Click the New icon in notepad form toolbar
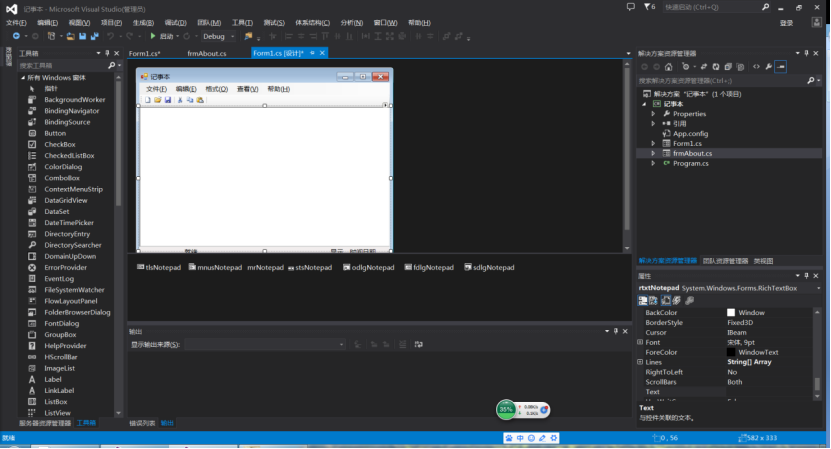831x449 pixels. coord(148,100)
